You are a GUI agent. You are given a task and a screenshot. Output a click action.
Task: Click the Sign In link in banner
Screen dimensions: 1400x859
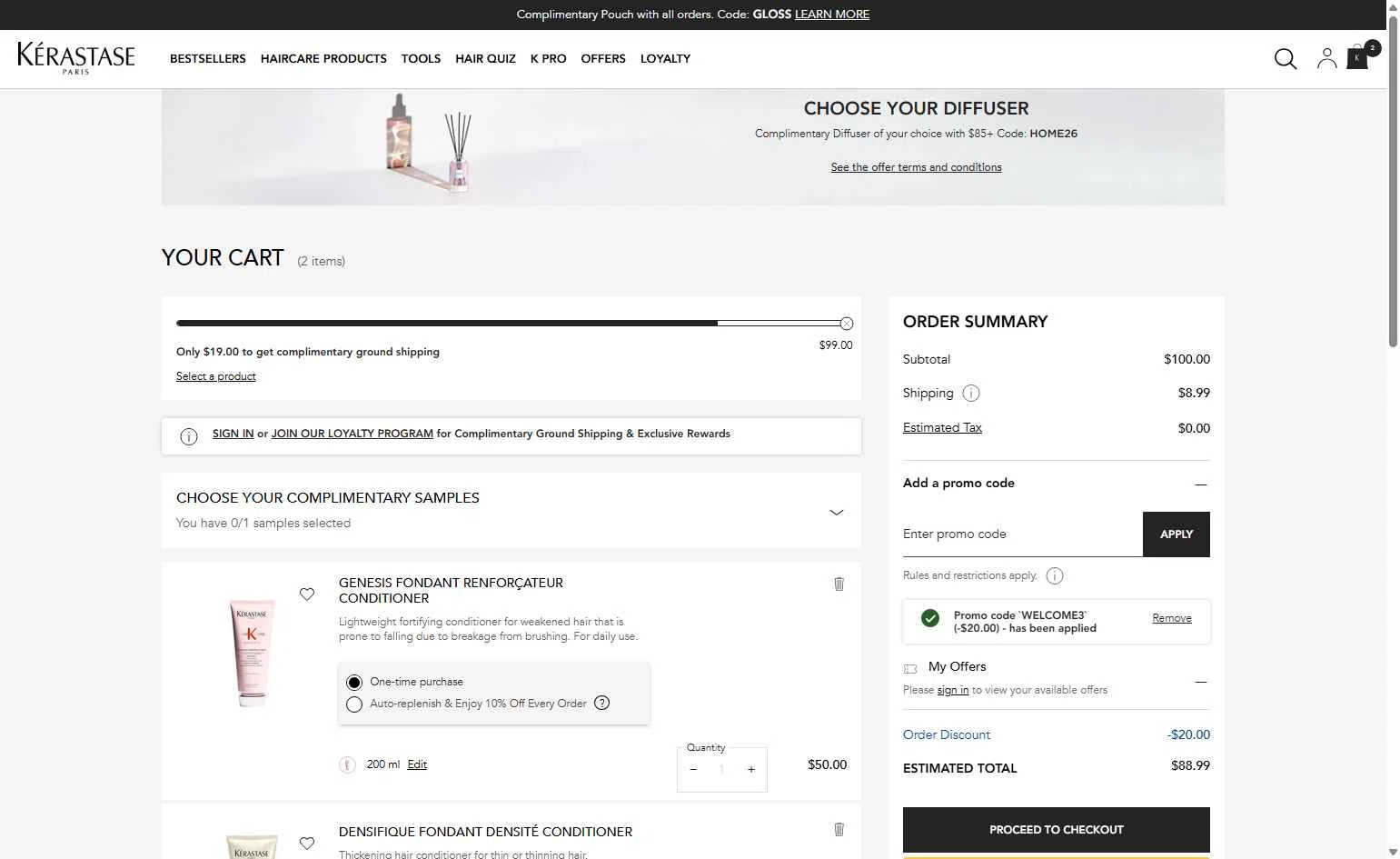[x=233, y=434]
